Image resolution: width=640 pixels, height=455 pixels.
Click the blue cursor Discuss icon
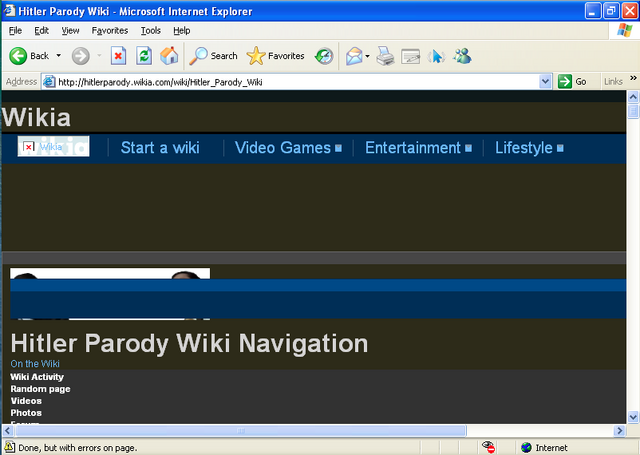tap(436, 56)
